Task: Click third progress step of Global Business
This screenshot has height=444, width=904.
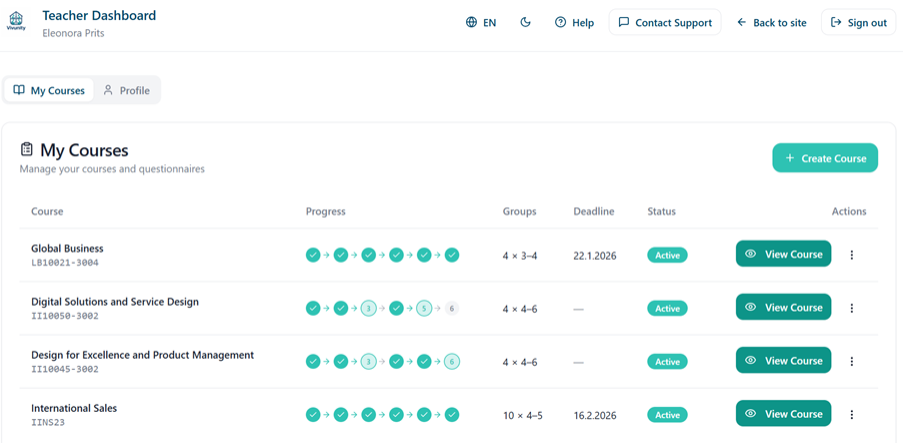Action: pyautogui.click(x=368, y=255)
